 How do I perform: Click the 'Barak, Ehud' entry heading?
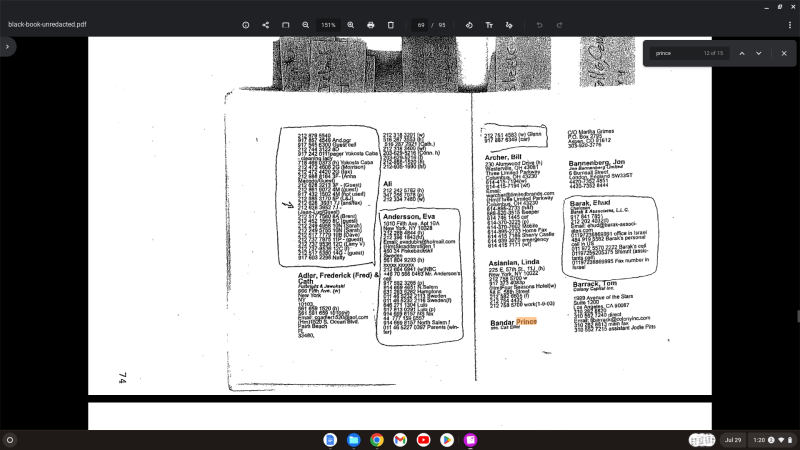click(590, 203)
